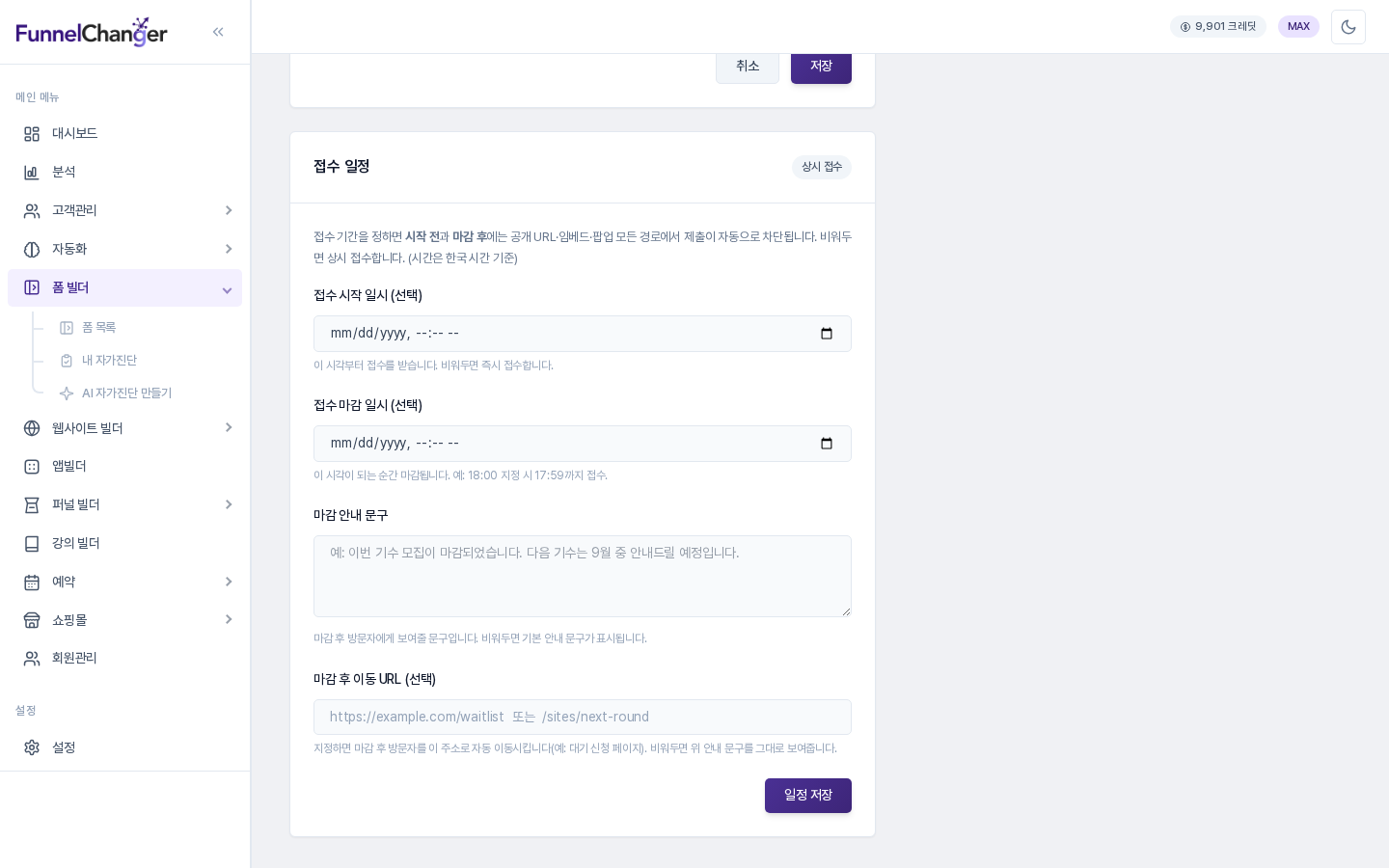Click the 웹사이트 빌더 globe icon

[32, 428]
